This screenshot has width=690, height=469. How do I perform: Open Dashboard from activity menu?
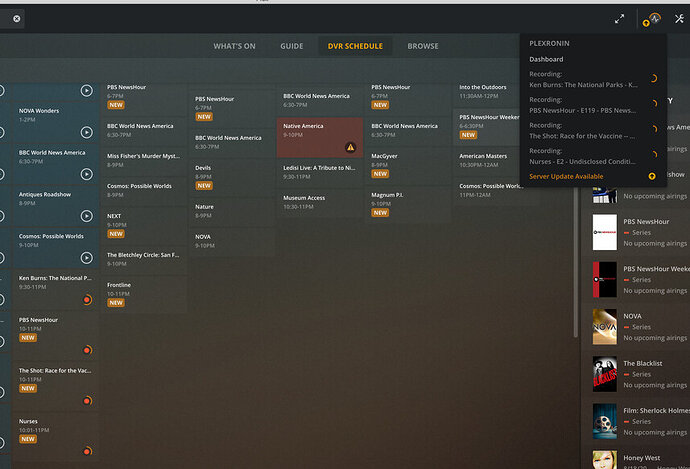coord(546,59)
